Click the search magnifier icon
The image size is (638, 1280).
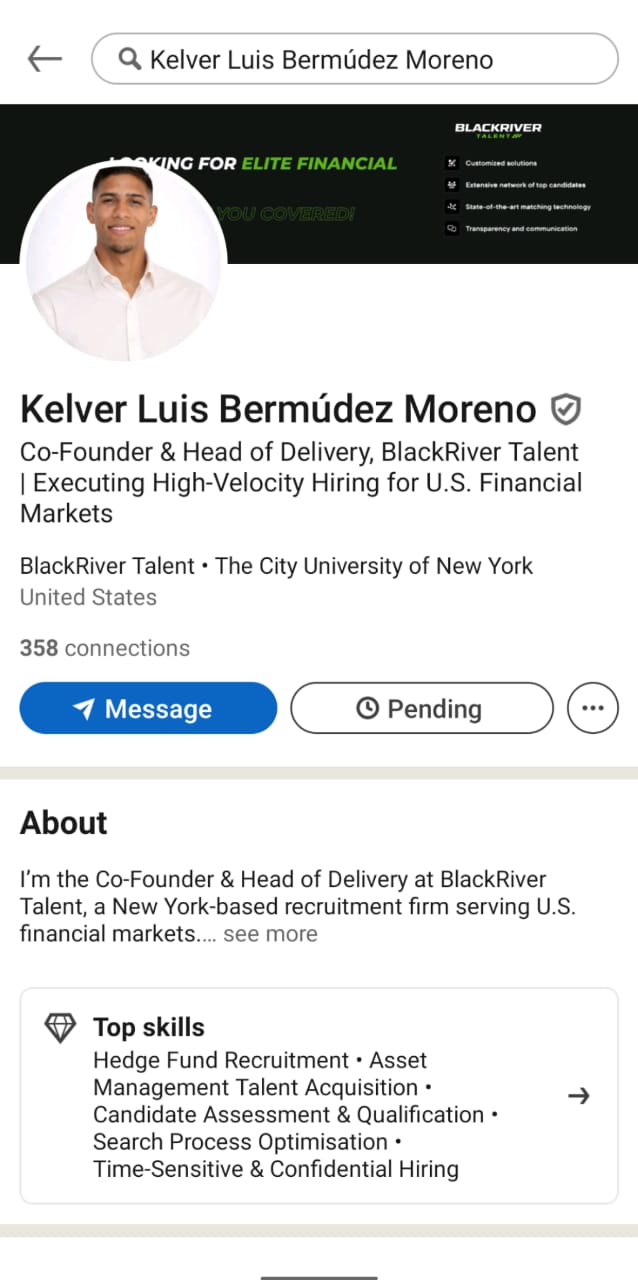(x=129, y=60)
